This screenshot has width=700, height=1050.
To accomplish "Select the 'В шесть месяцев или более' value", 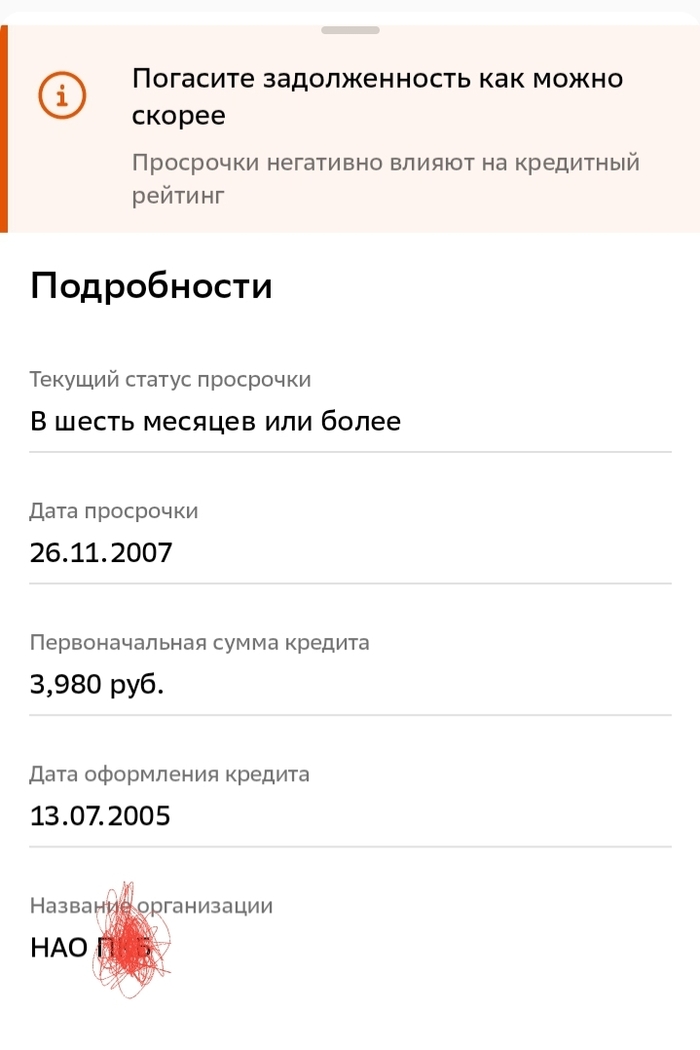I will click(x=215, y=421).
